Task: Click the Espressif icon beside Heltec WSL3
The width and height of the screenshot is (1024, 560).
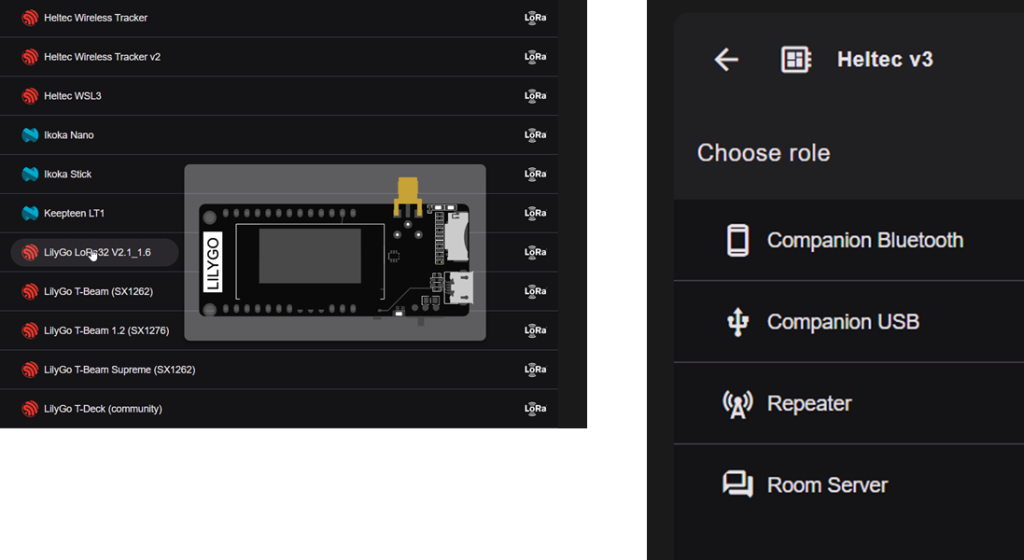Action: [30, 96]
